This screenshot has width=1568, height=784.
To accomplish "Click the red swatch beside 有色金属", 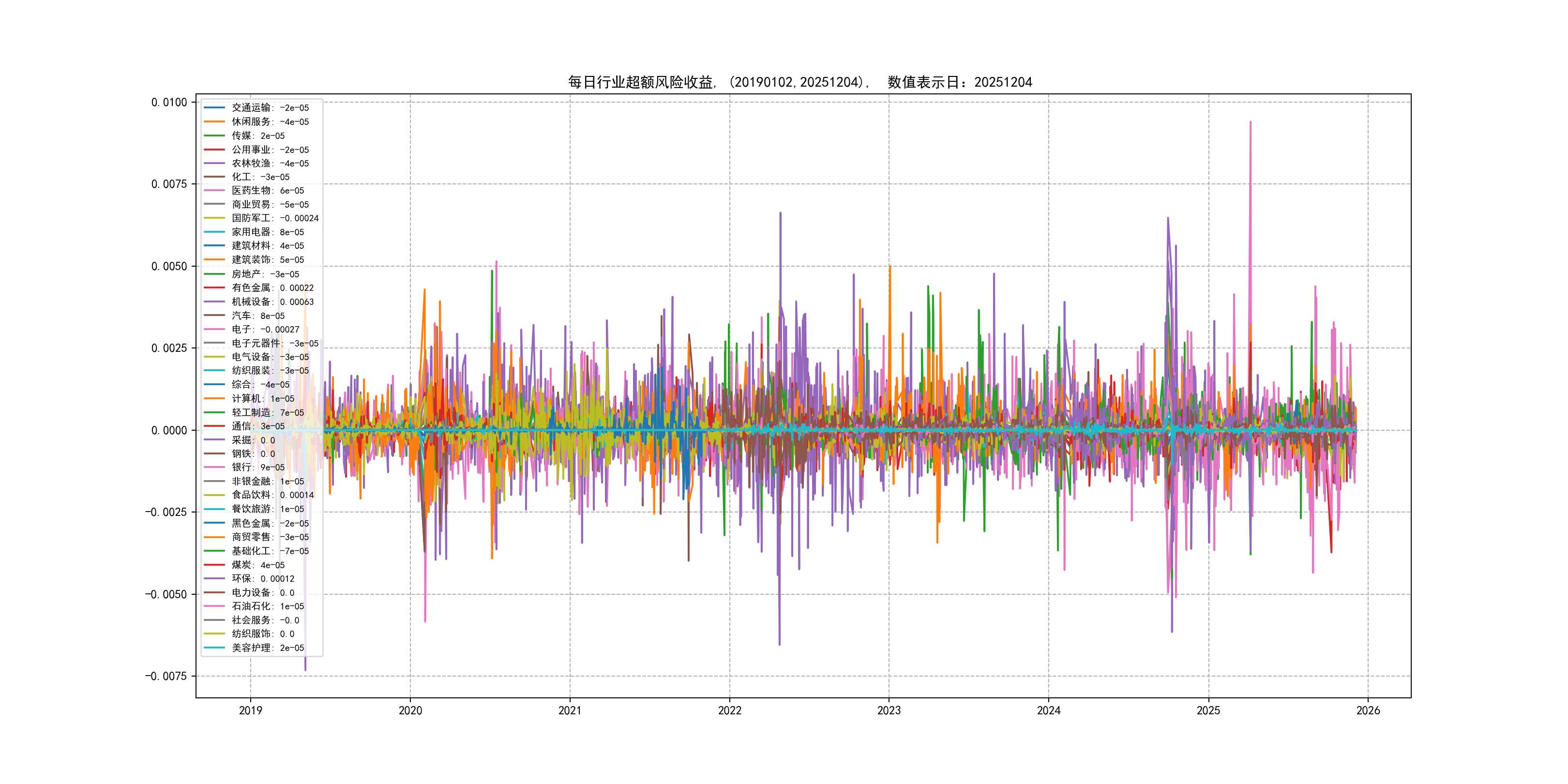I will [x=214, y=288].
